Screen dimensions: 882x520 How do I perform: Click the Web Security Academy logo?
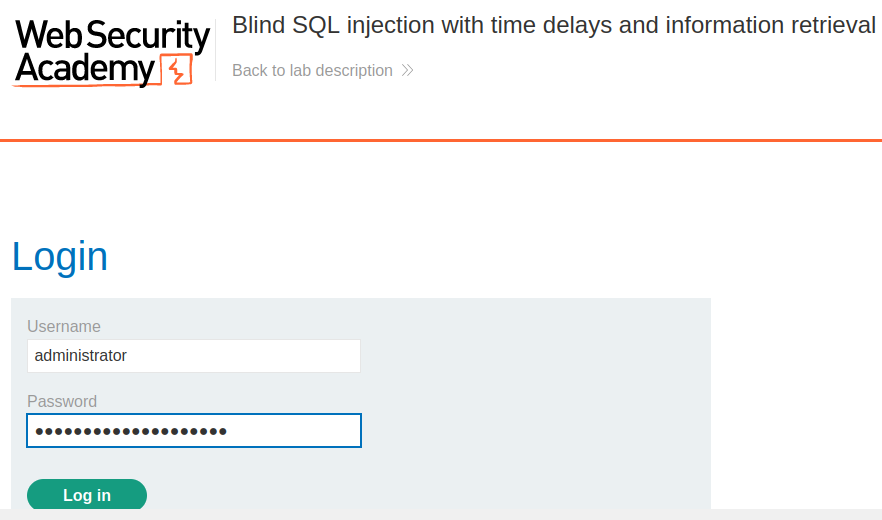tap(111, 53)
